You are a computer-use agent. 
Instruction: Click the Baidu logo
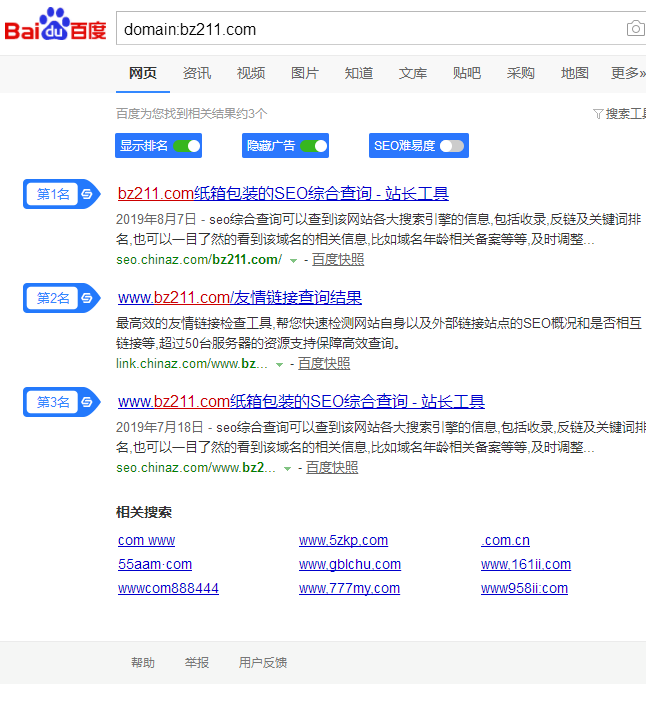click(x=55, y=25)
